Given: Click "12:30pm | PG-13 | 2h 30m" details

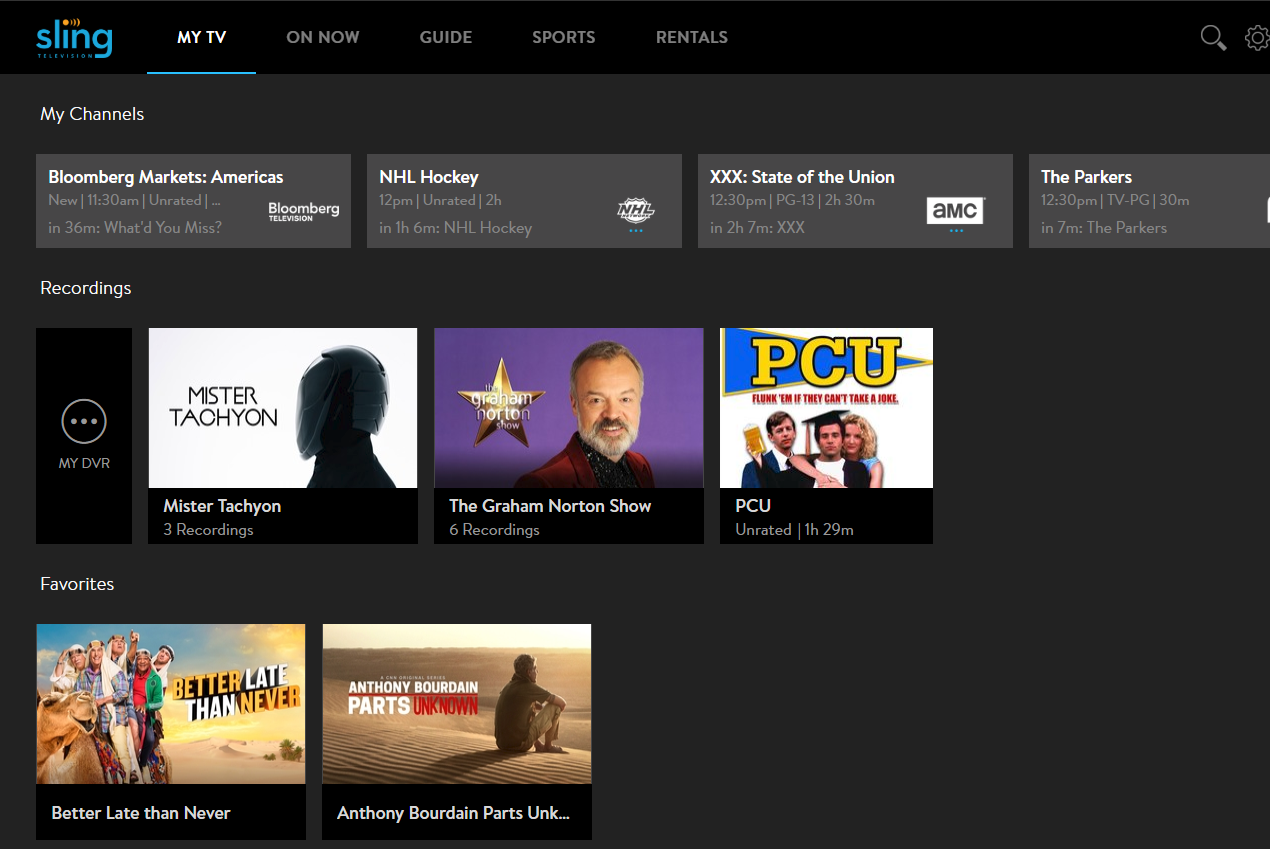Looking at the screenshot, I should [x=792, y=200].
